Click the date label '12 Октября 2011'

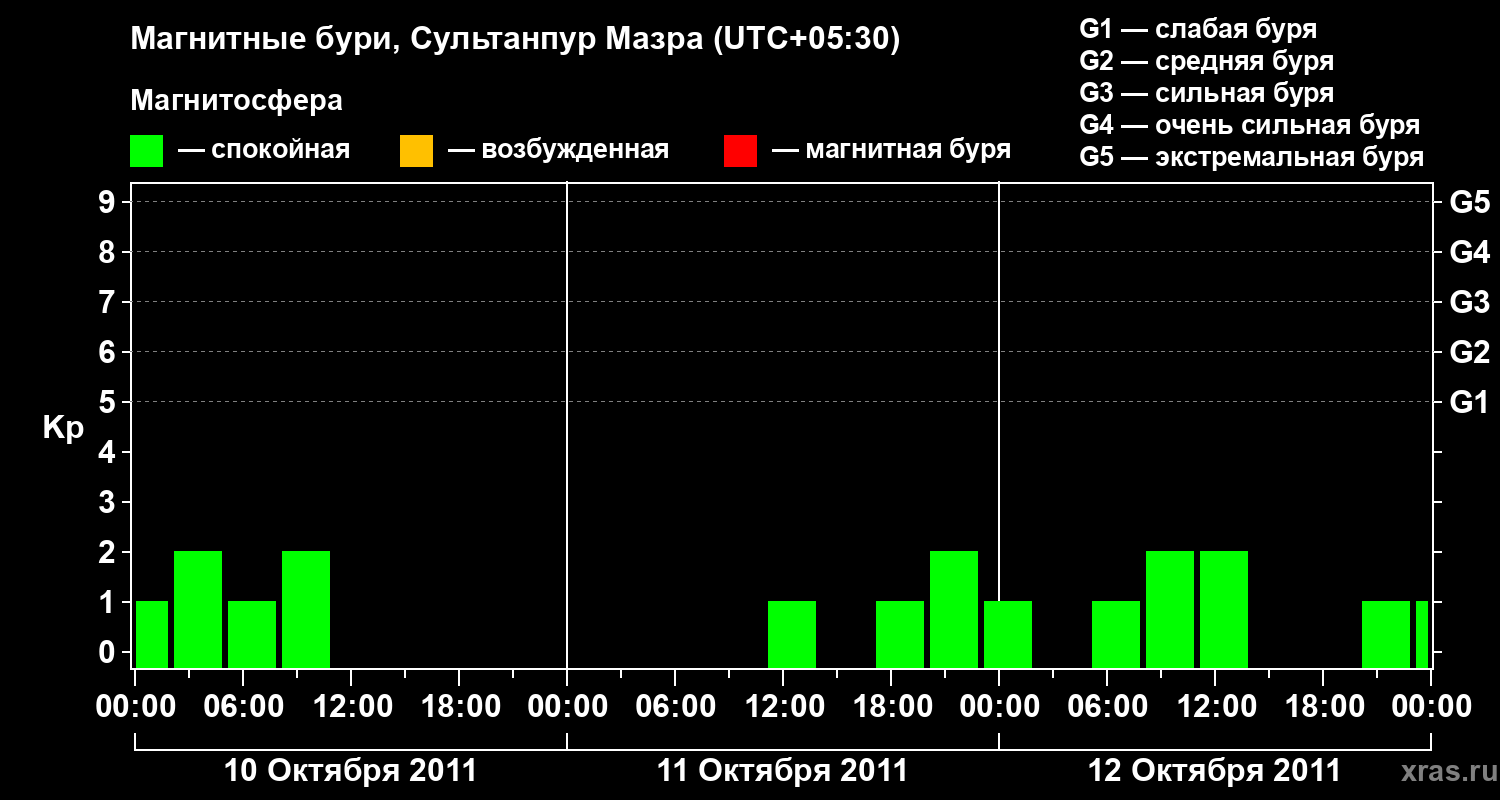click(x=1214, y=771)
